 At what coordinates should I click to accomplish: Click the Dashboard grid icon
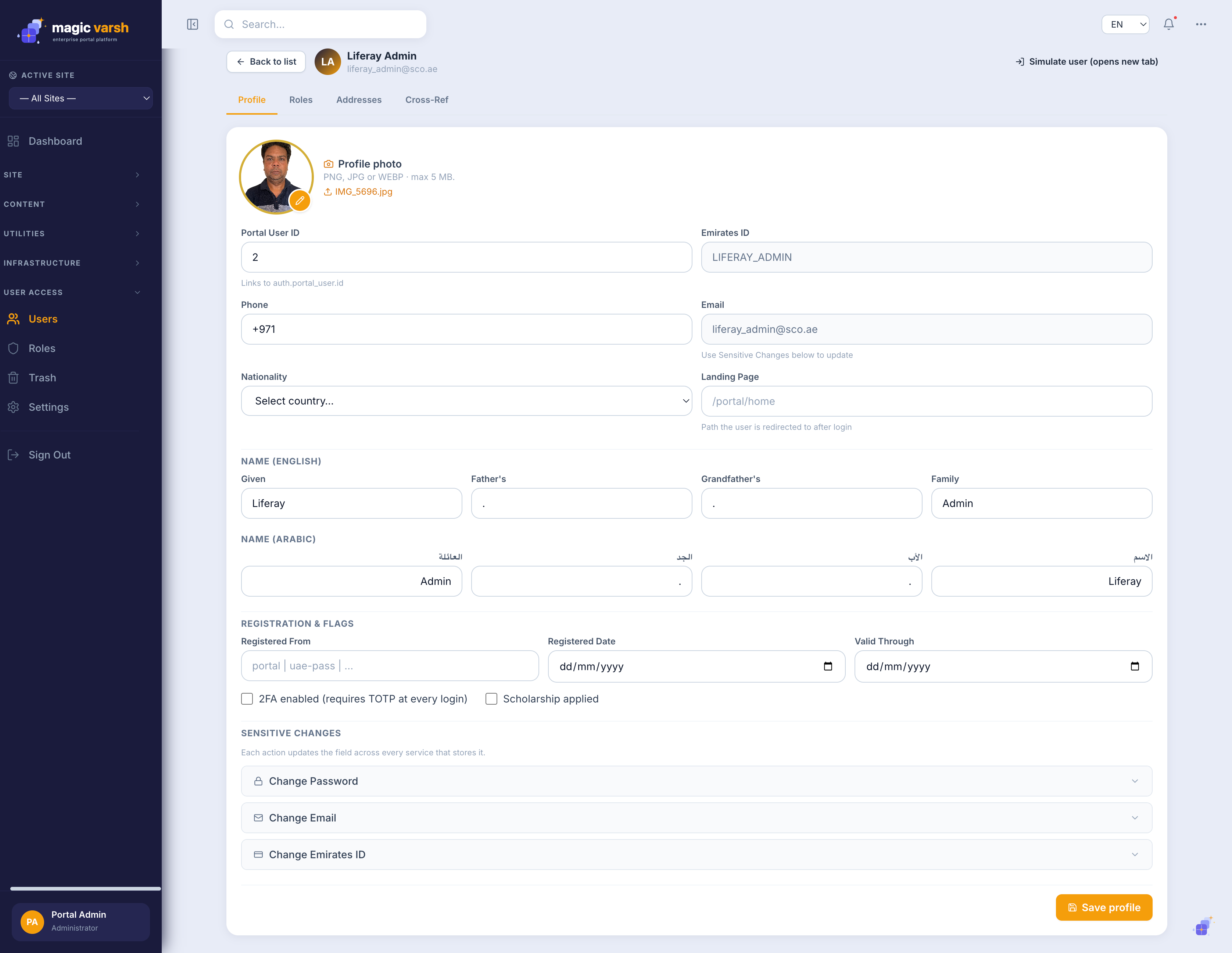pos(14,141)
